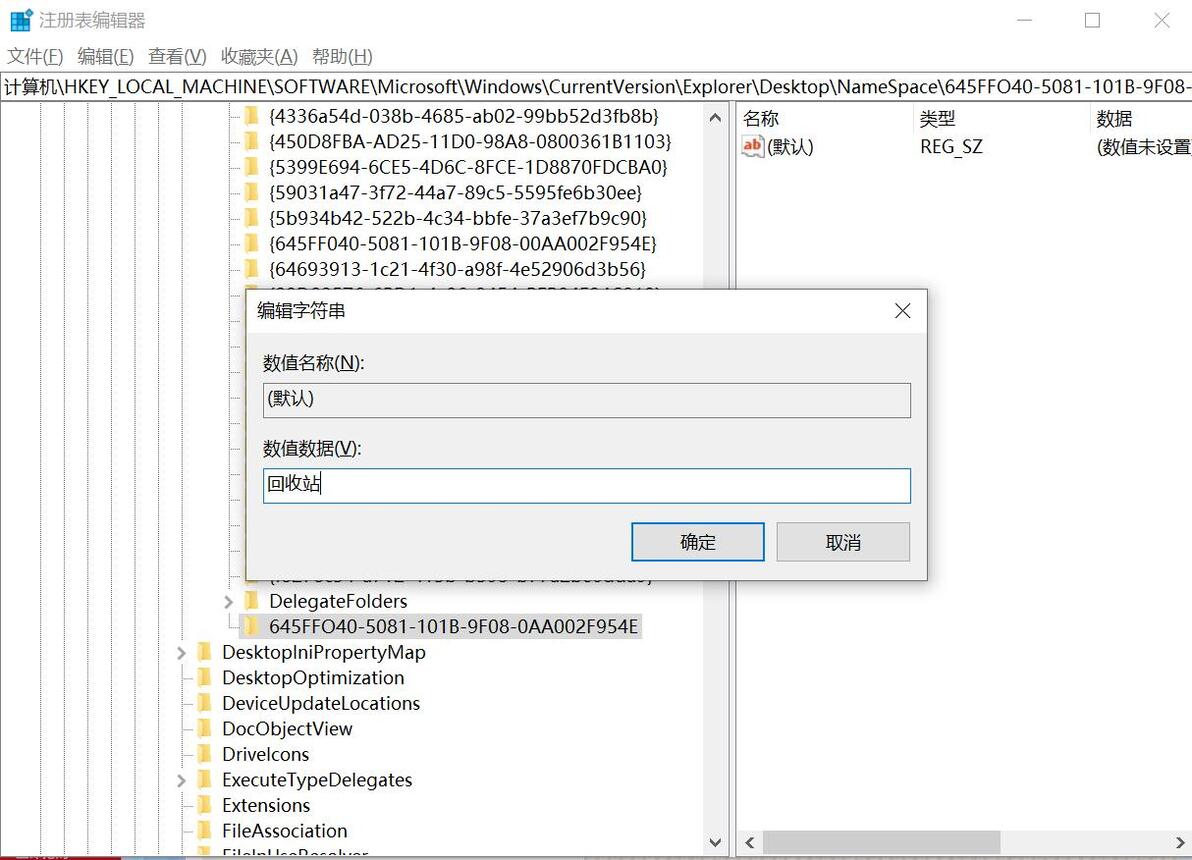Expand the DesktopIniPropertyMap node
This screenshot has height=860, width=1192.
tap(181, 652)
